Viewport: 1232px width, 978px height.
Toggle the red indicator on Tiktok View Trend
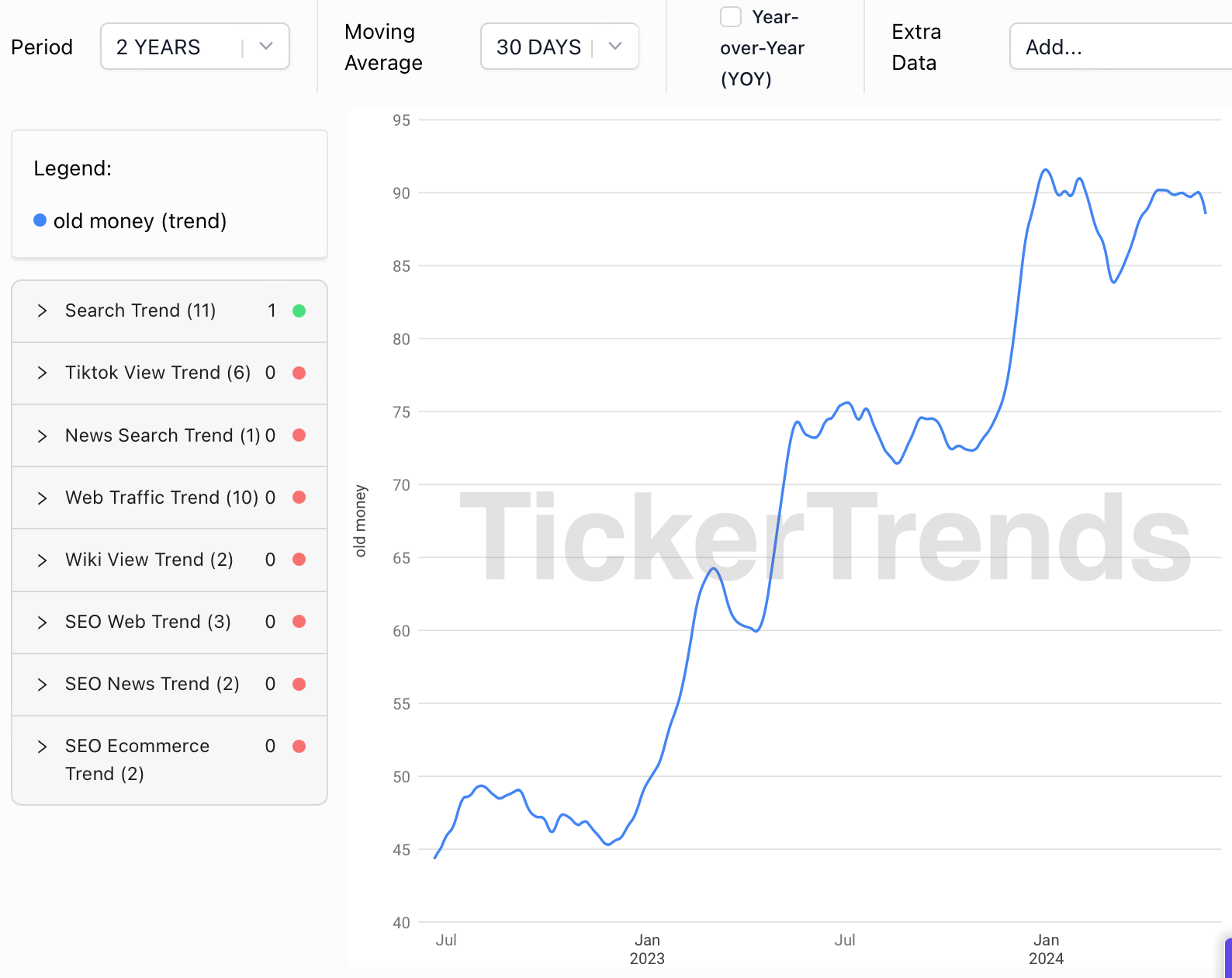coord(299,373)
